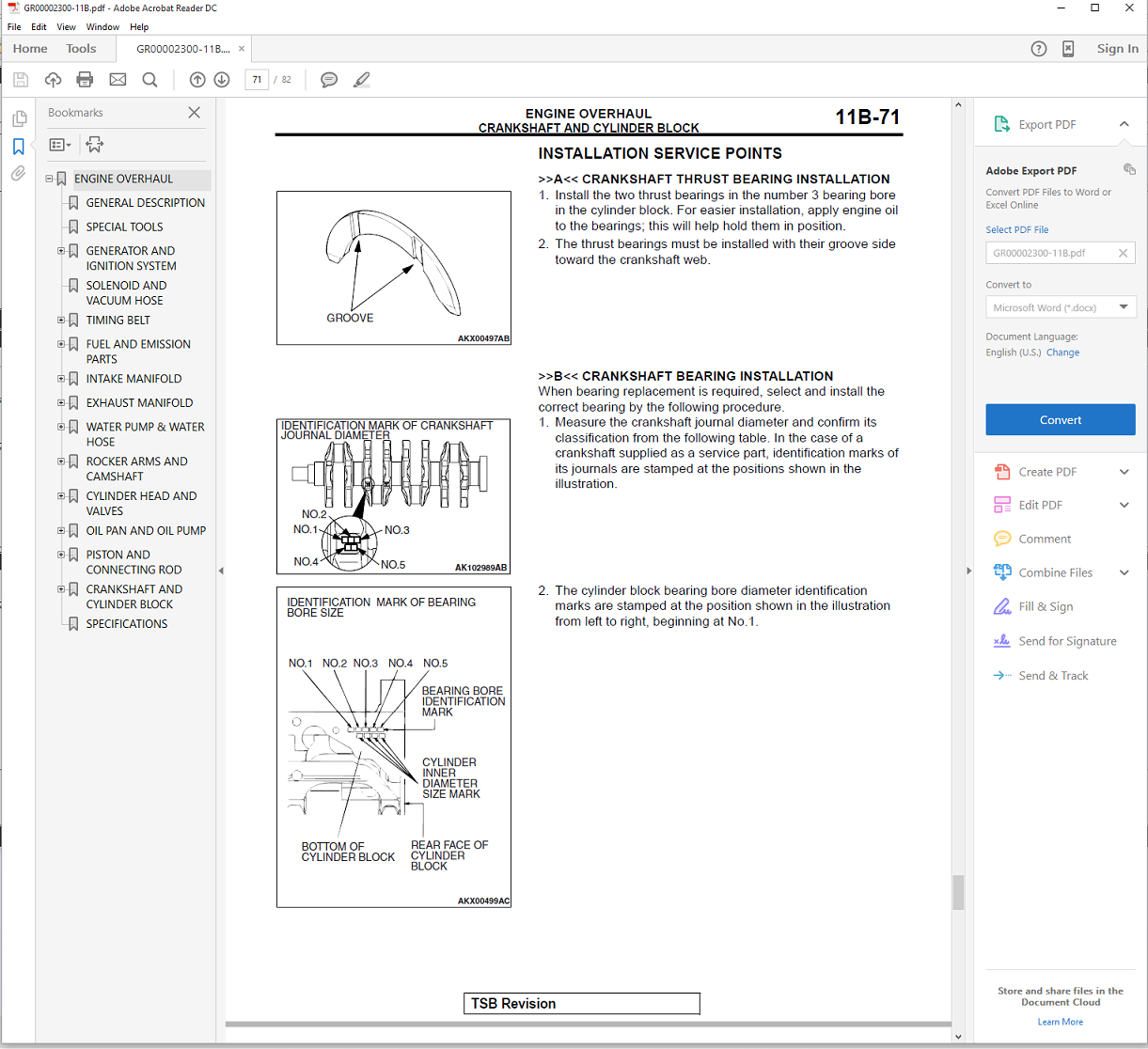Open the SPECIFICATIONS bookmark
The height and width of the screenshot is (1049, 1148).
[127, 624]
